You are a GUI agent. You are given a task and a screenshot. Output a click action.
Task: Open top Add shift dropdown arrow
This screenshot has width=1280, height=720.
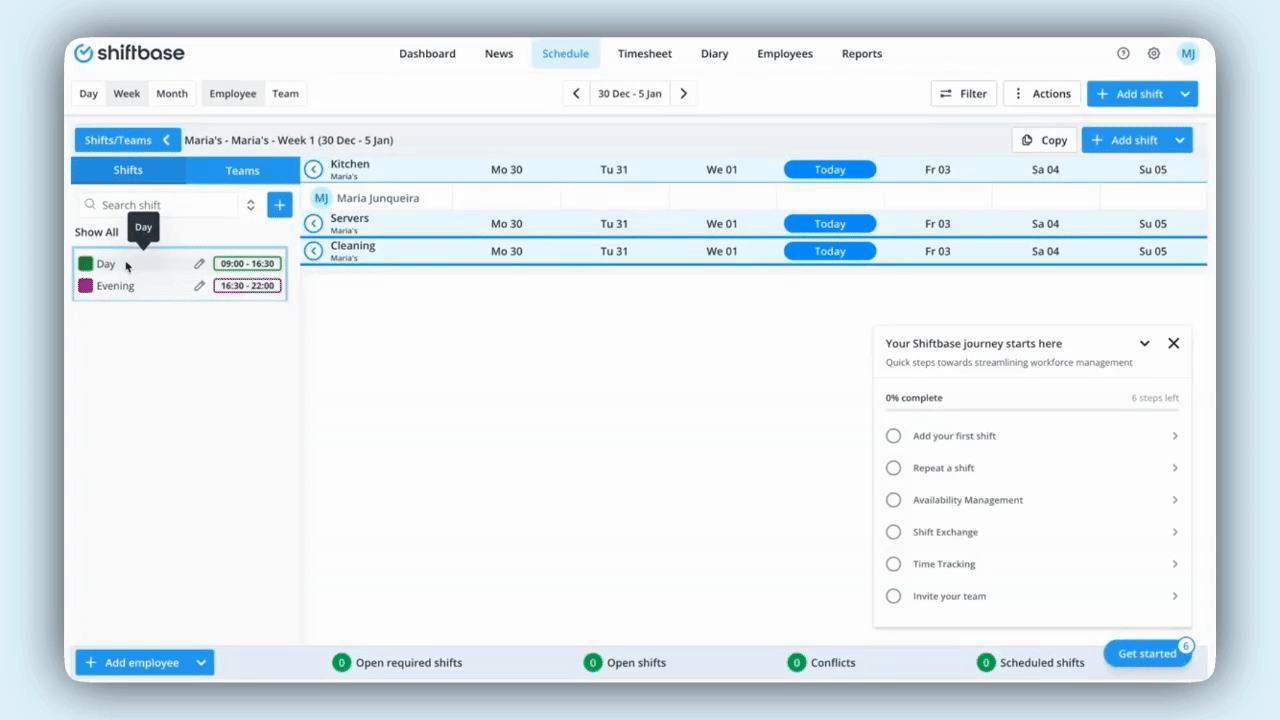tap(1185, 94)
